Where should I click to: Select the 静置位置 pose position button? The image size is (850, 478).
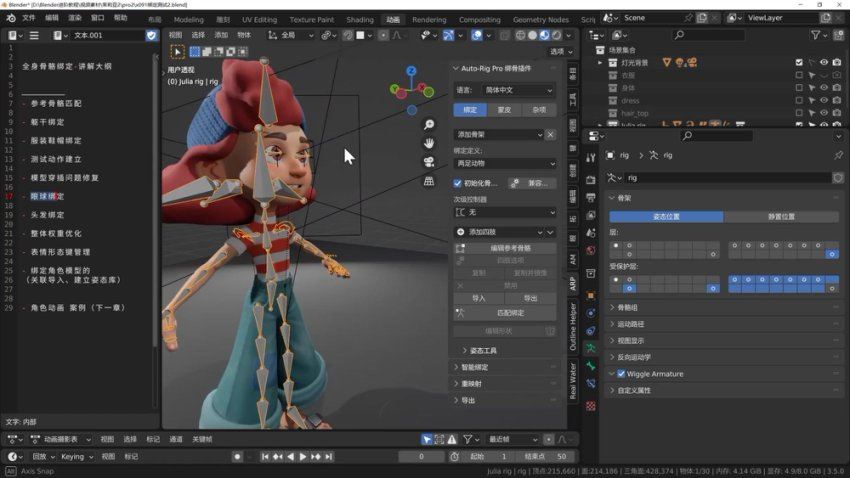pos(781,216)
